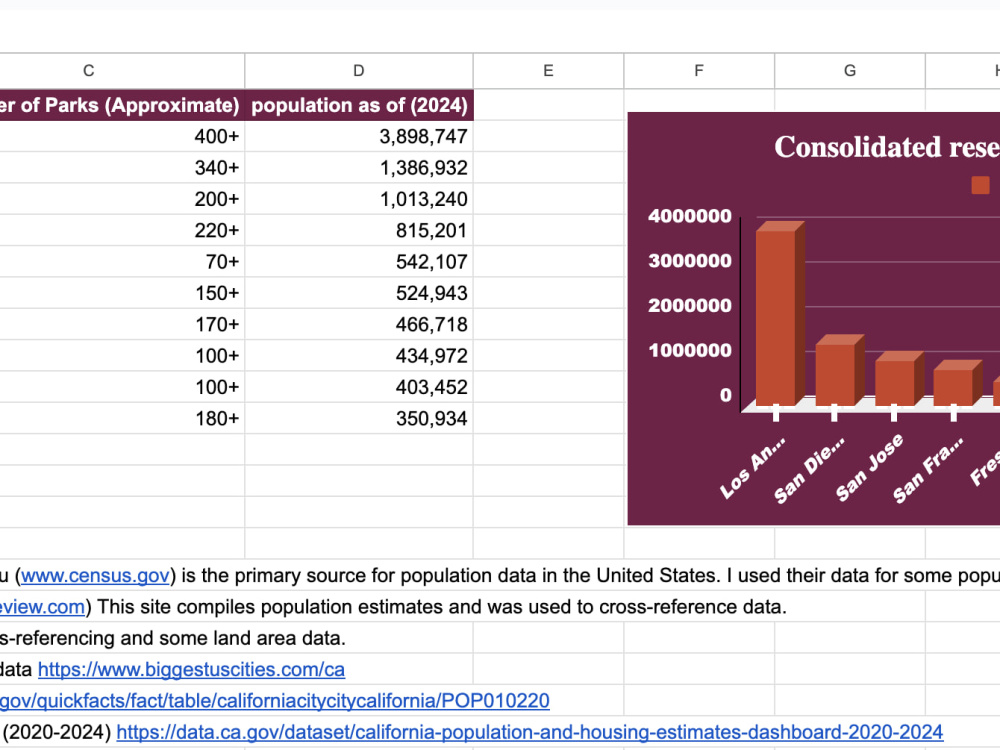The image size is (1000, 750).
Task: Select the cell containing 1,013,240
Action: click(x=359, y=199)
